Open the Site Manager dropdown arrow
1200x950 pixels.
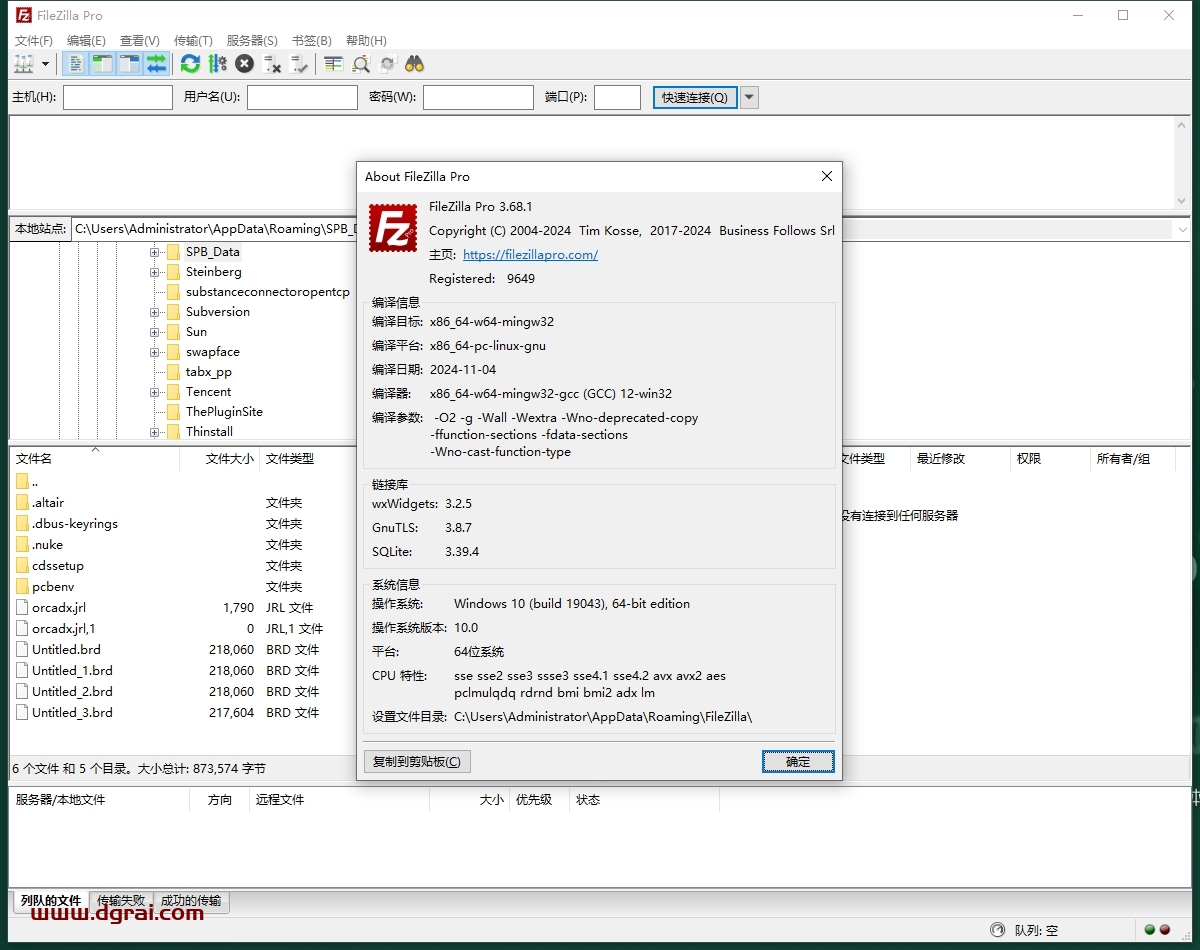pos(46,64)
